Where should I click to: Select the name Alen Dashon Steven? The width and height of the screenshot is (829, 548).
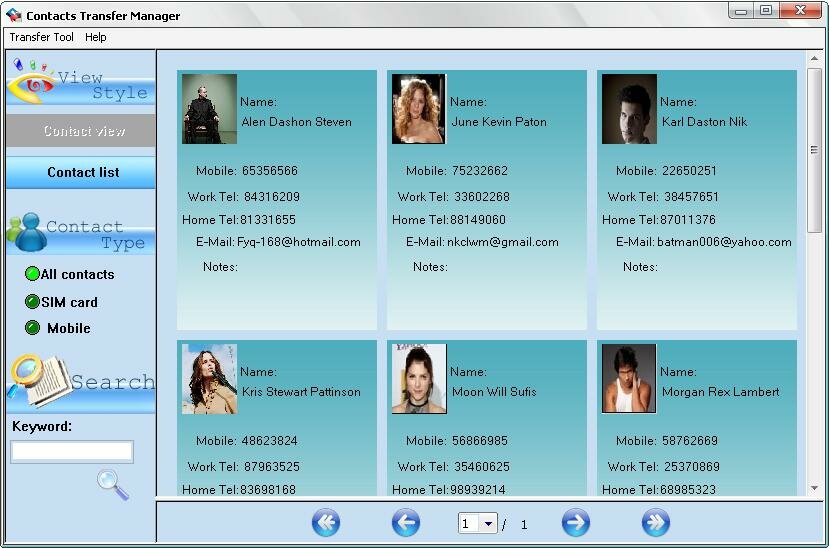(x=297, y=122)
